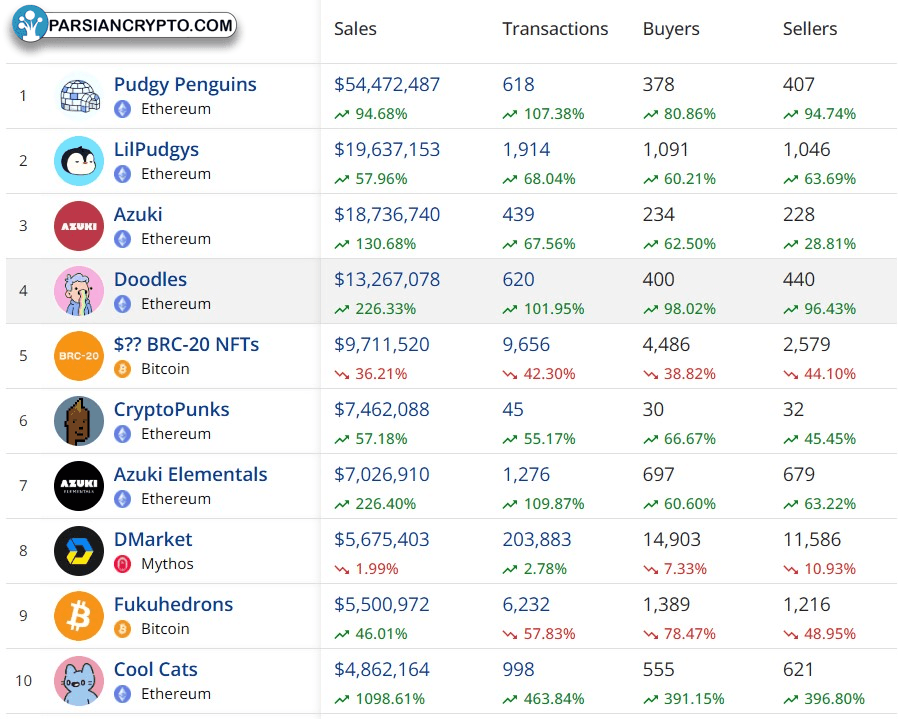Open the Doodles collection avatar
The image size is (898, 719).
(79, 291)
